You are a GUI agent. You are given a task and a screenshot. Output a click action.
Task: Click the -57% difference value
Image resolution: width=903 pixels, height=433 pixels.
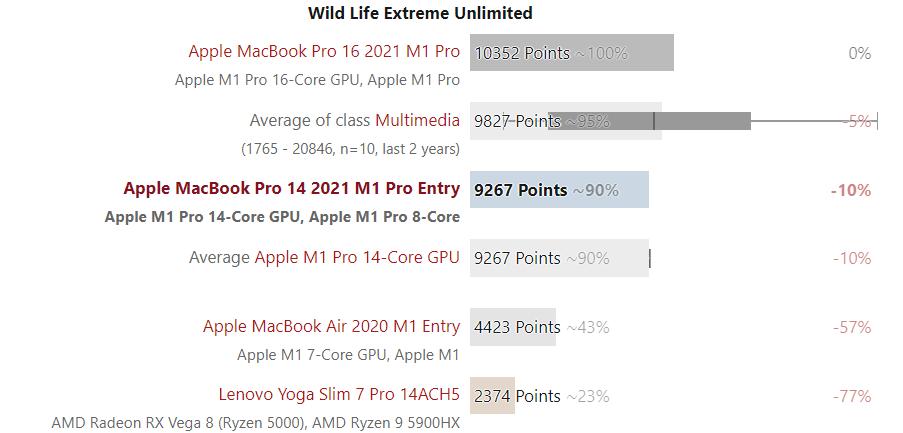[852, 327]
